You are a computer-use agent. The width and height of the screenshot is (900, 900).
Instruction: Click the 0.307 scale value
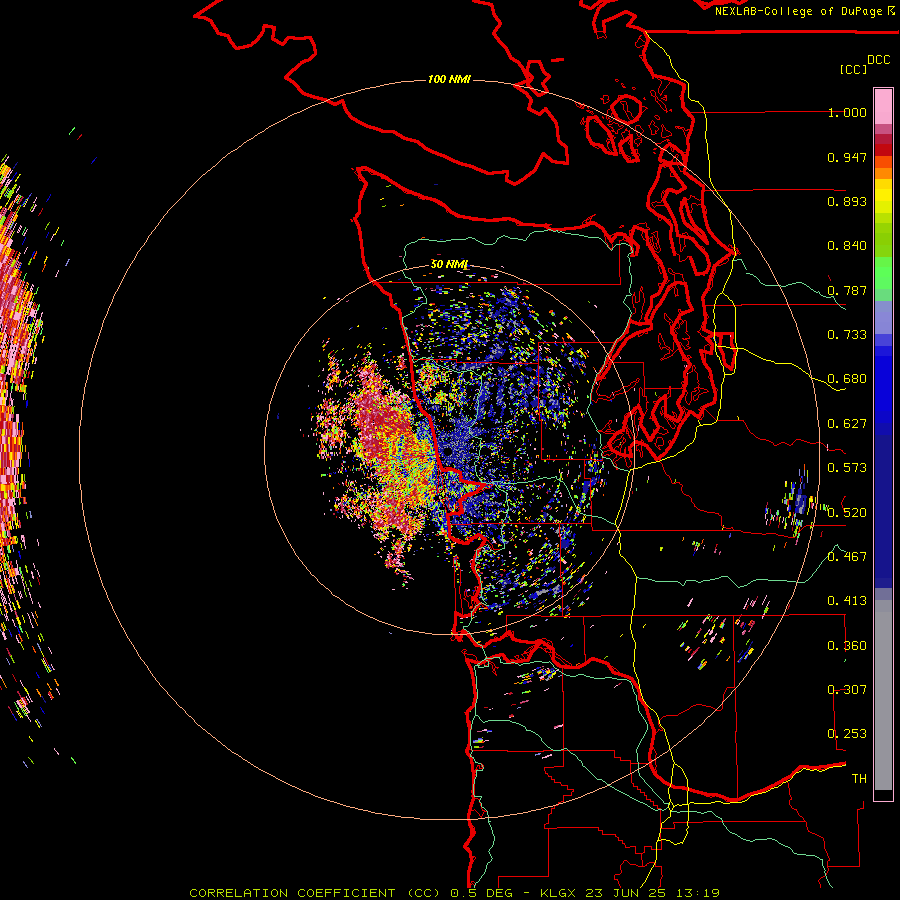pyautogui.click(x=847, y=690)
